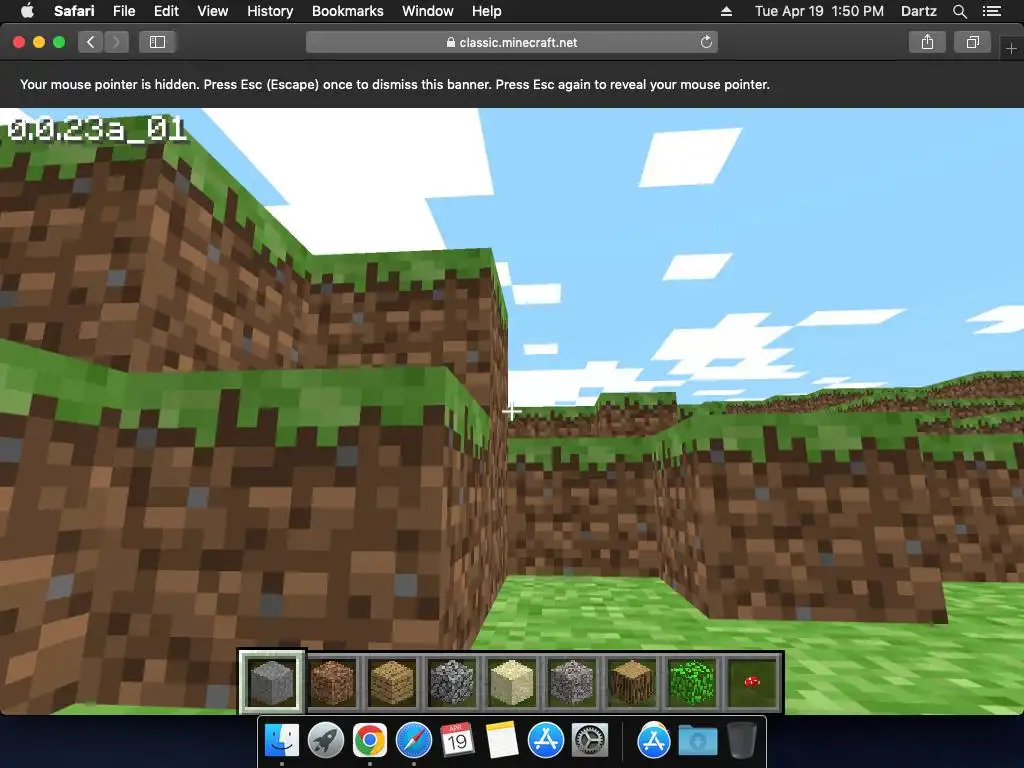
Task: Select the leaves block in the hotbar
Action: point(692,682)
